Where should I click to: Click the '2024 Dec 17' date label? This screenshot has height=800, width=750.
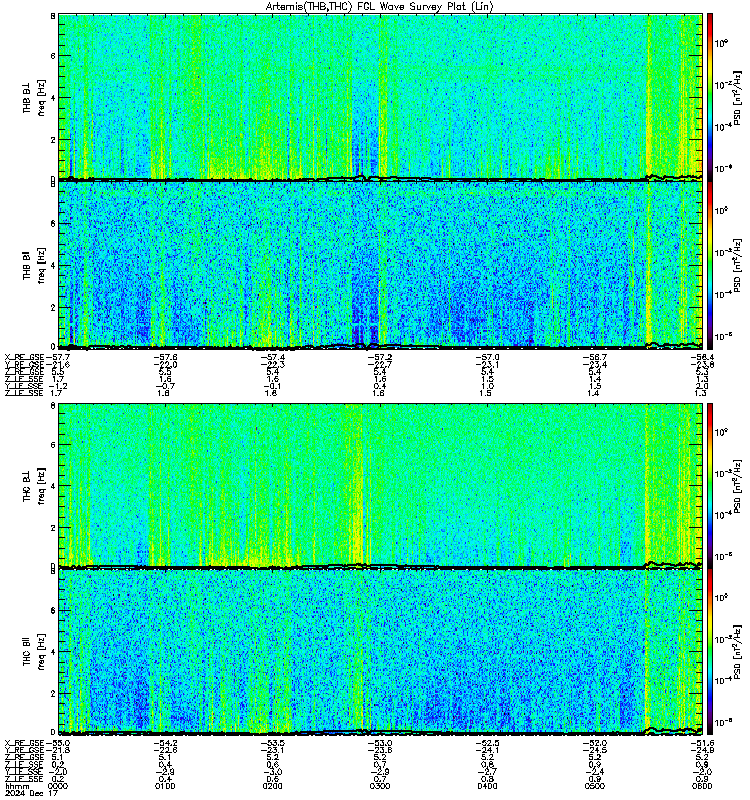tap(31, 793)
